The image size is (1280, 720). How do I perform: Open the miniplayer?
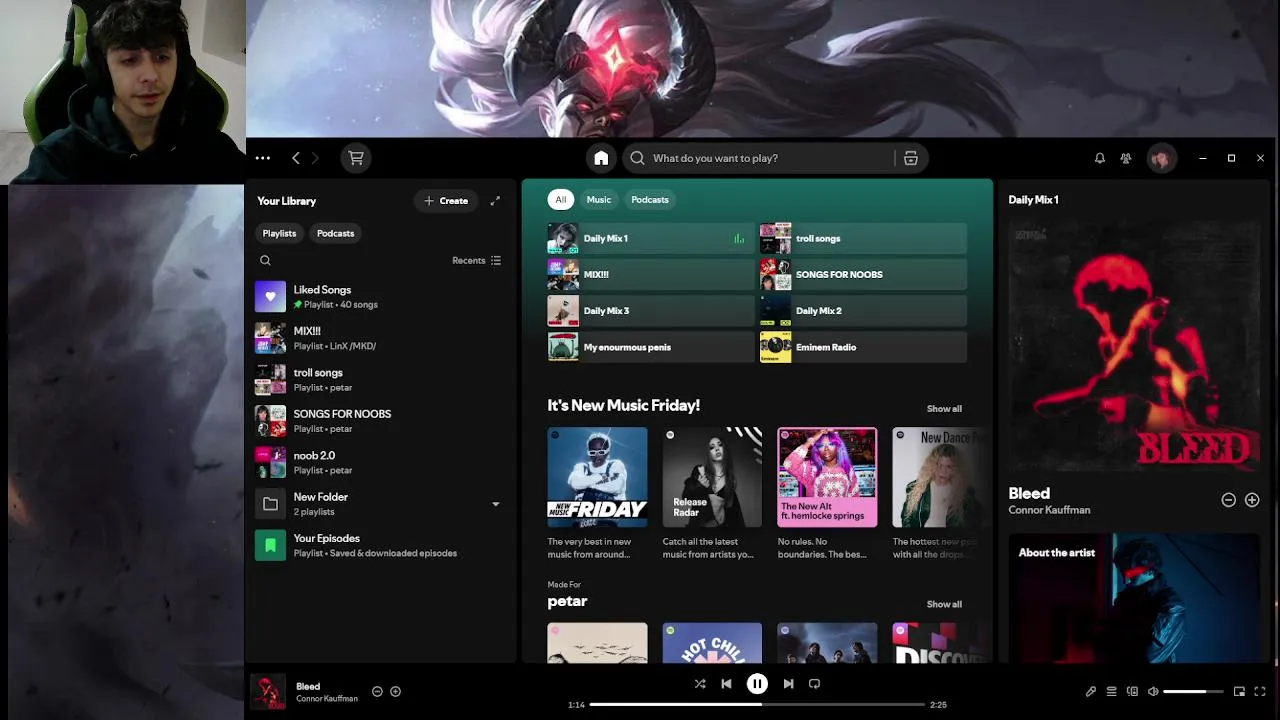[1239, 691]
